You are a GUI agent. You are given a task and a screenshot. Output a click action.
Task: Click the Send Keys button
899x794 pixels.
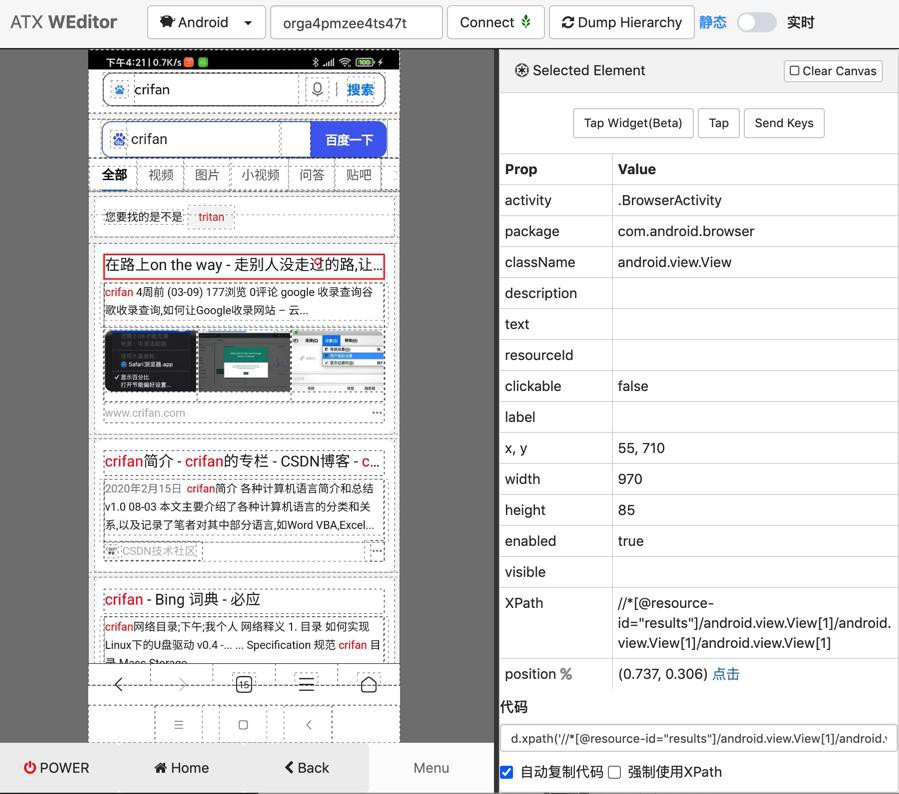(x=784, y=123)
